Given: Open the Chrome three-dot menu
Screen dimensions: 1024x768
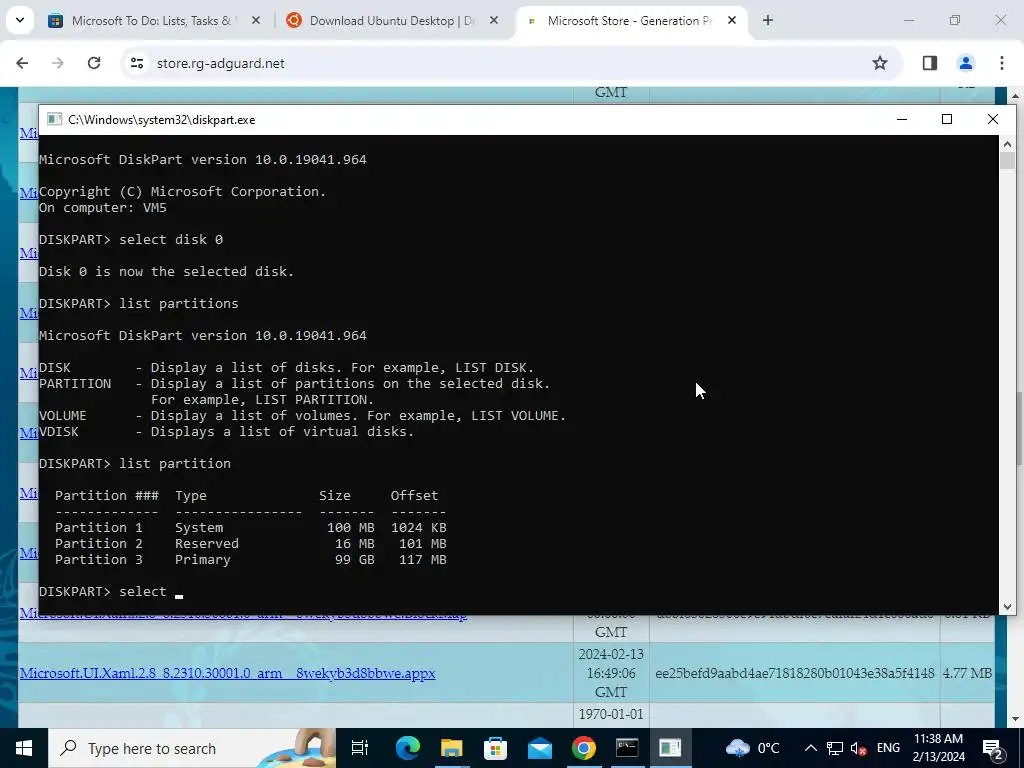Looking at the screenshot, I should 1002,63.
